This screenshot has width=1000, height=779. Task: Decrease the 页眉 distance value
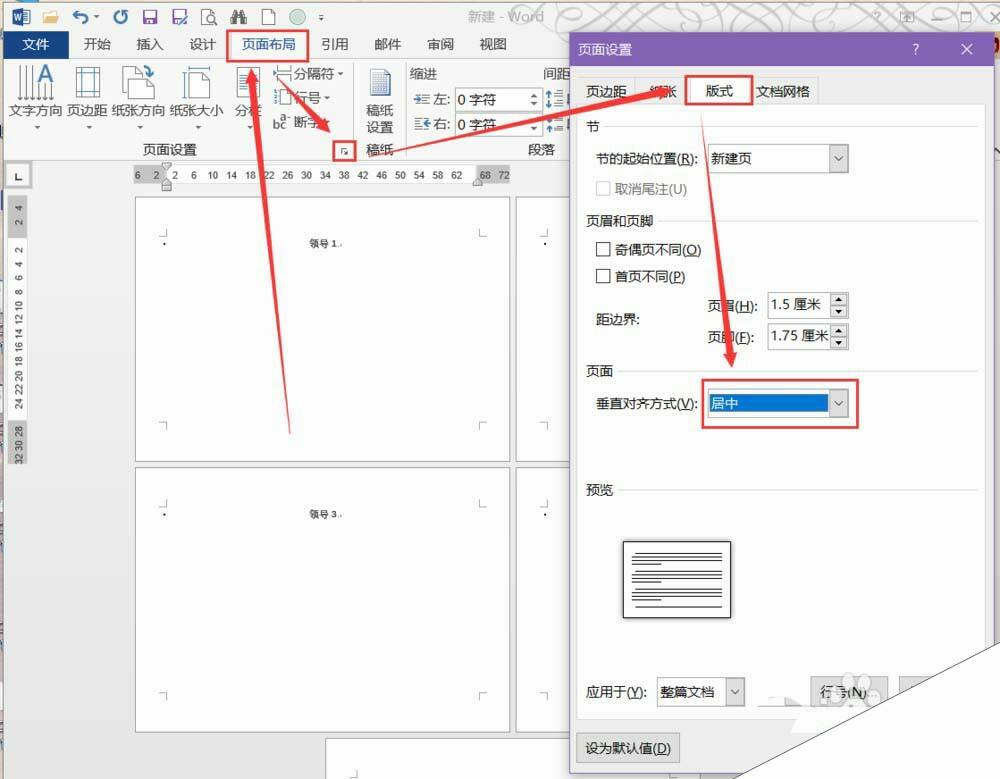839,311
